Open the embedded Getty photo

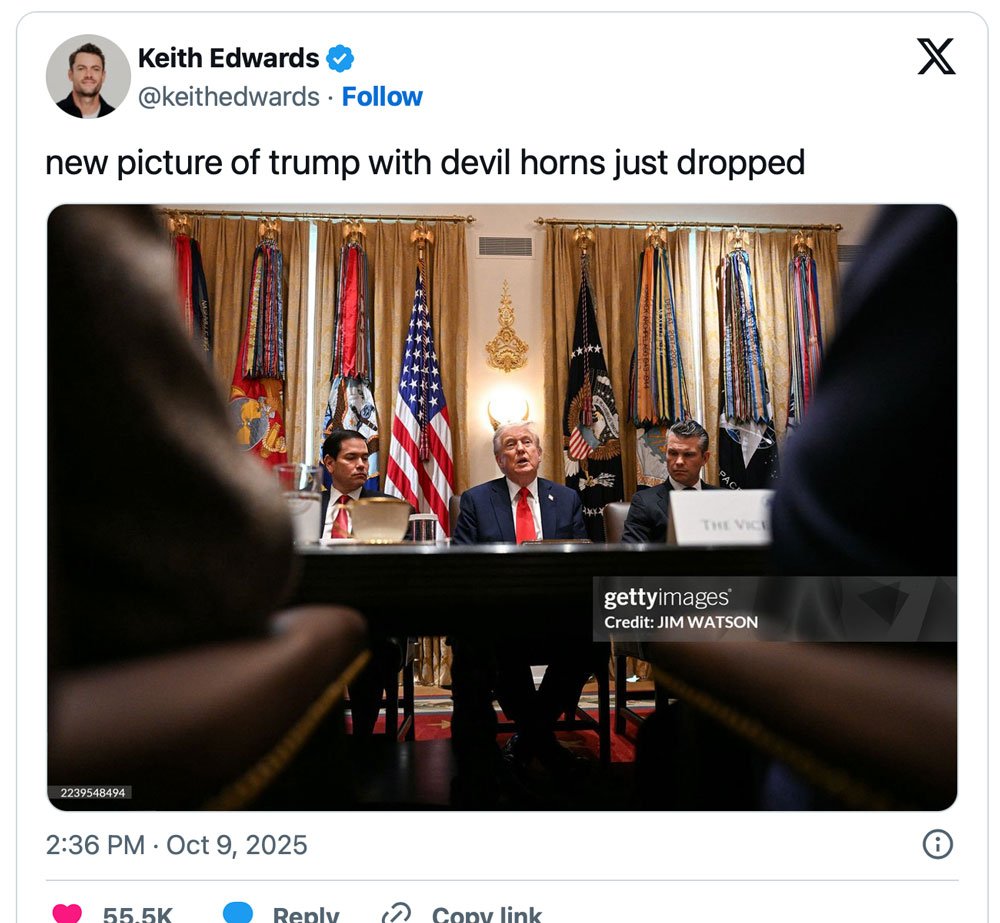[502, 507]
